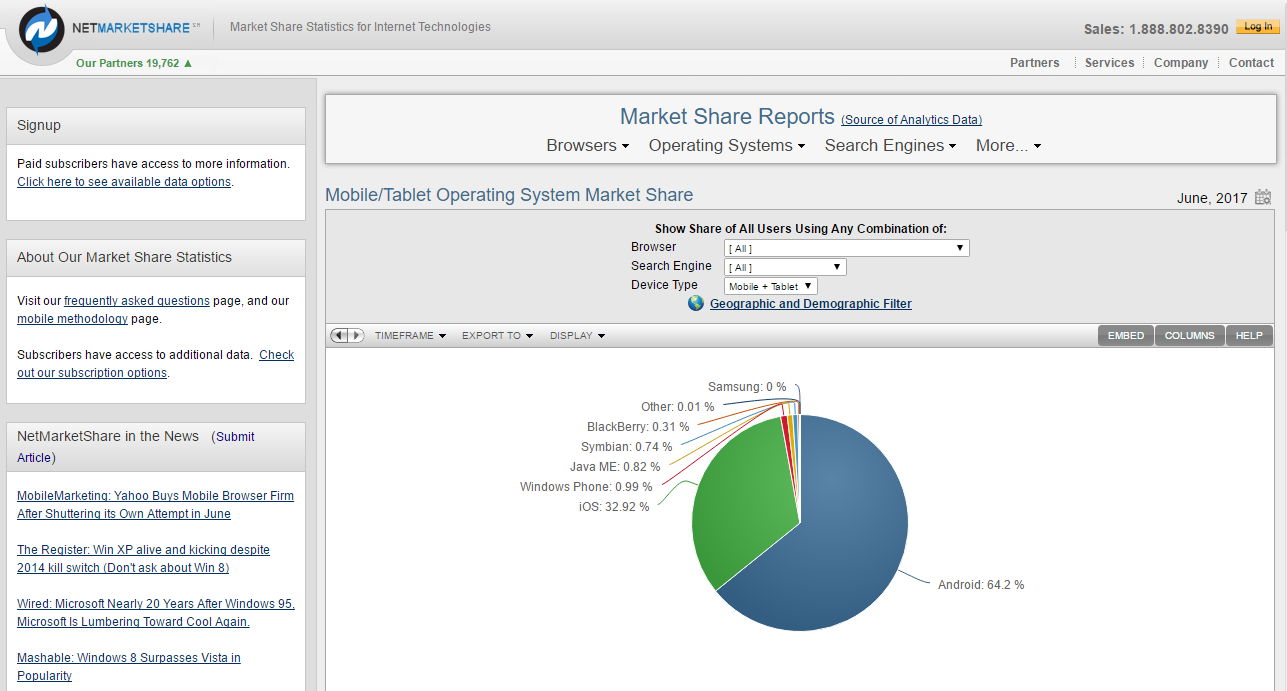Image resolution: width=1287 pixels, height=691 pixels.
Task: Open the Submit Article link
Action: pos(136,447)
